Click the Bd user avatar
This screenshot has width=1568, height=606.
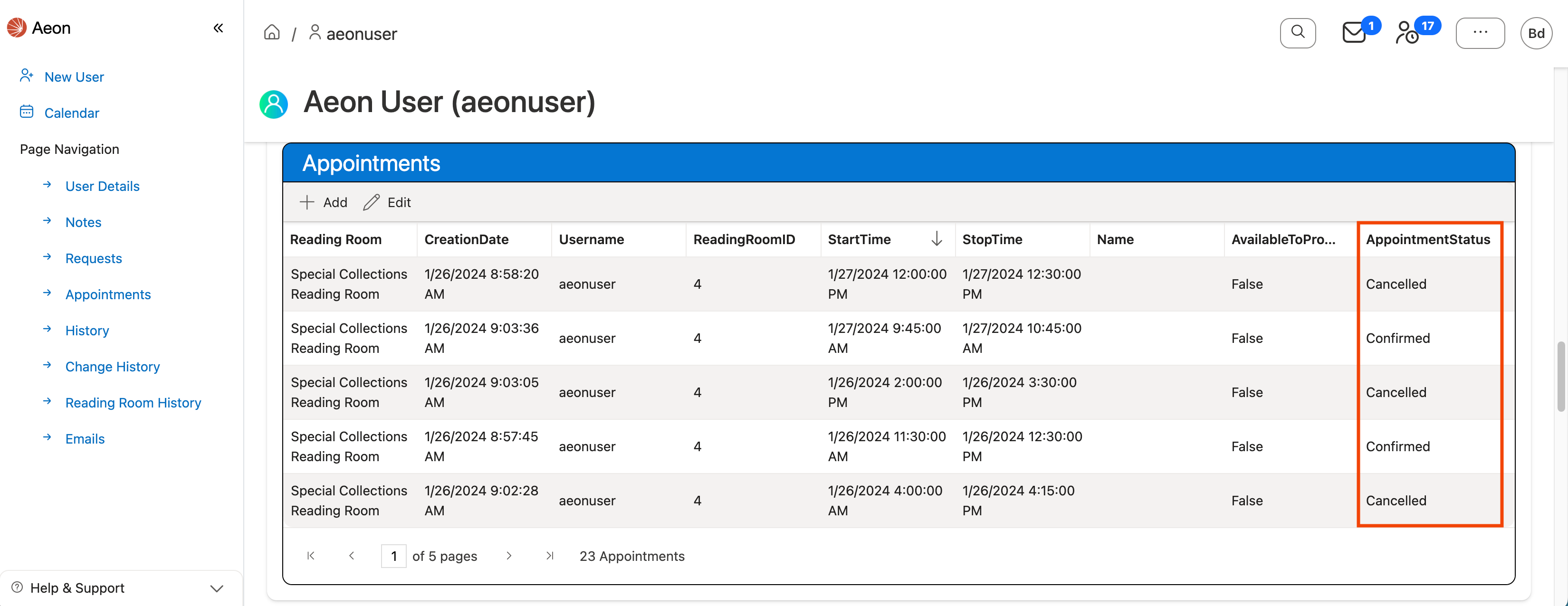coord(1536,33)
